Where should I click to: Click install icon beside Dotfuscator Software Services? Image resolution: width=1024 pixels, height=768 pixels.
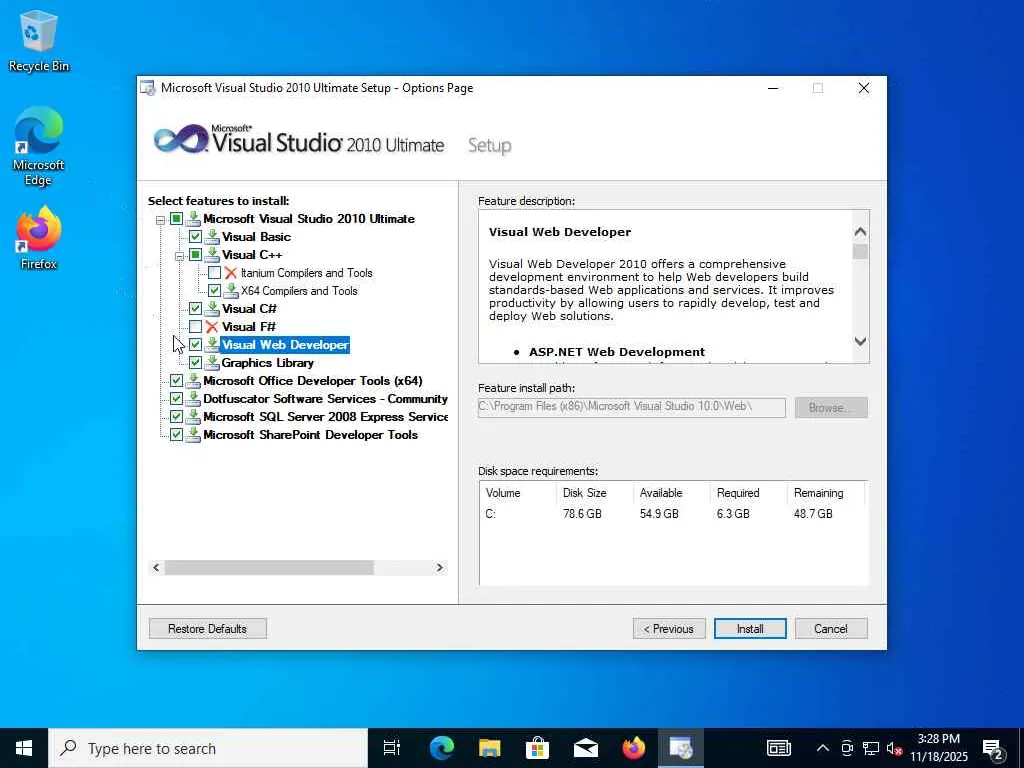click(x=193, y=398)
